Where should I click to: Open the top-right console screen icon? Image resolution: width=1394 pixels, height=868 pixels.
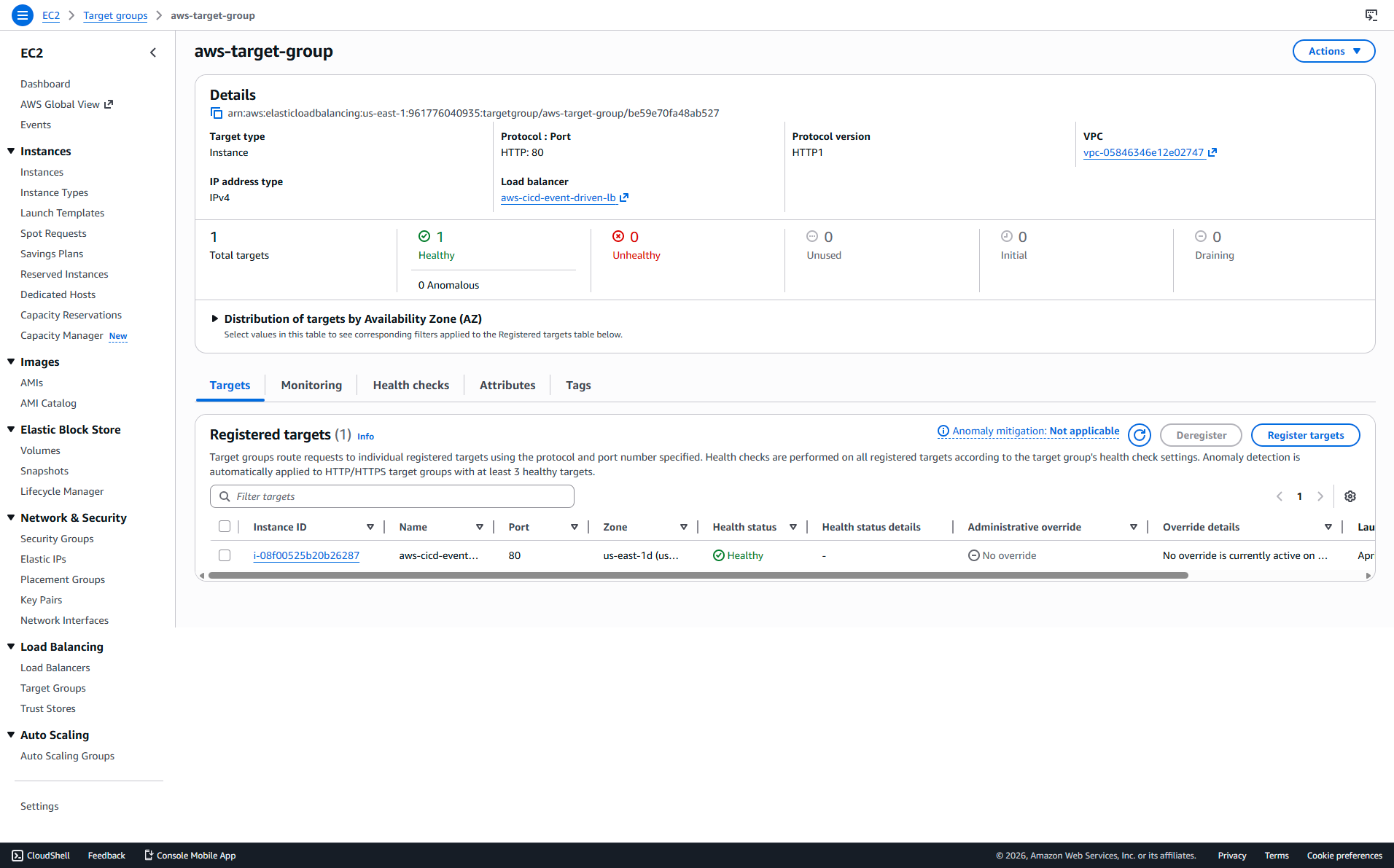click(1371, 15)
